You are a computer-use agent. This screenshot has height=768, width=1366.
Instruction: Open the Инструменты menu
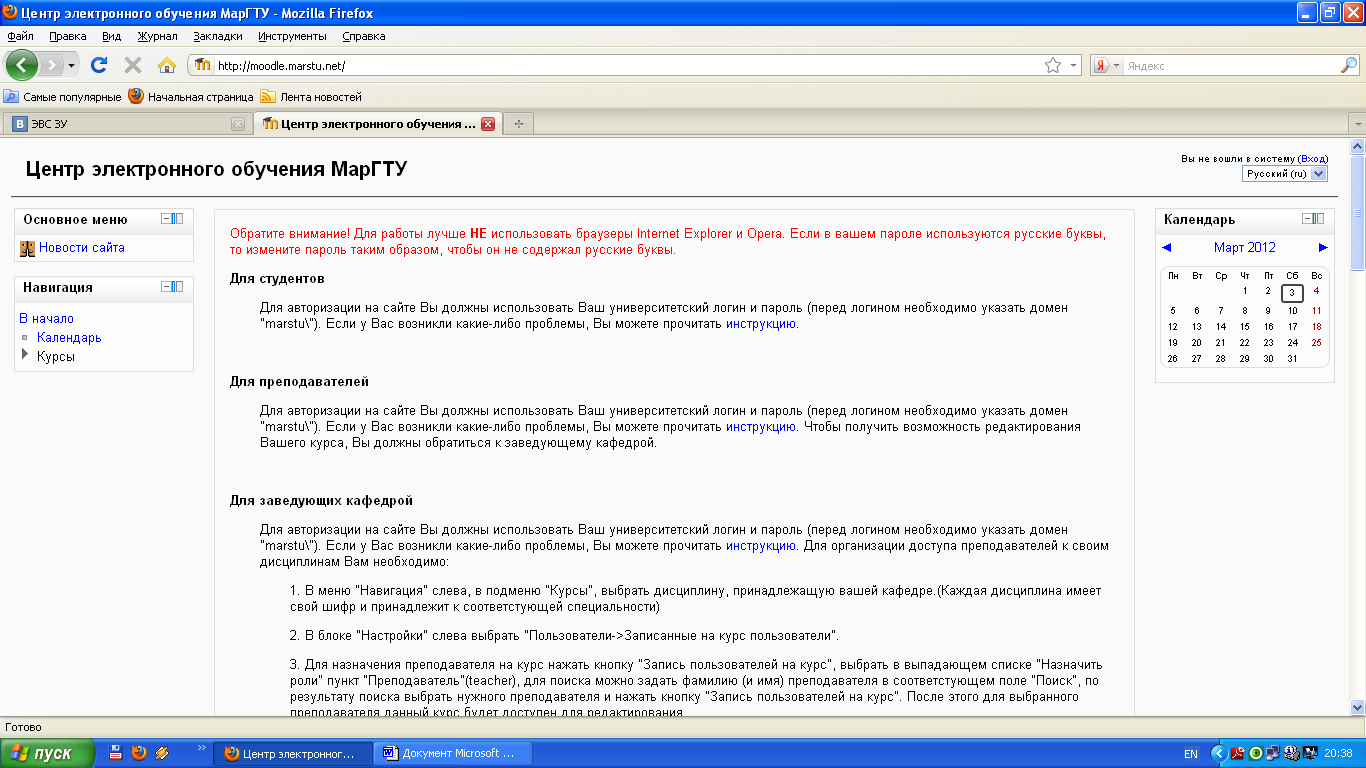point(292,36)
